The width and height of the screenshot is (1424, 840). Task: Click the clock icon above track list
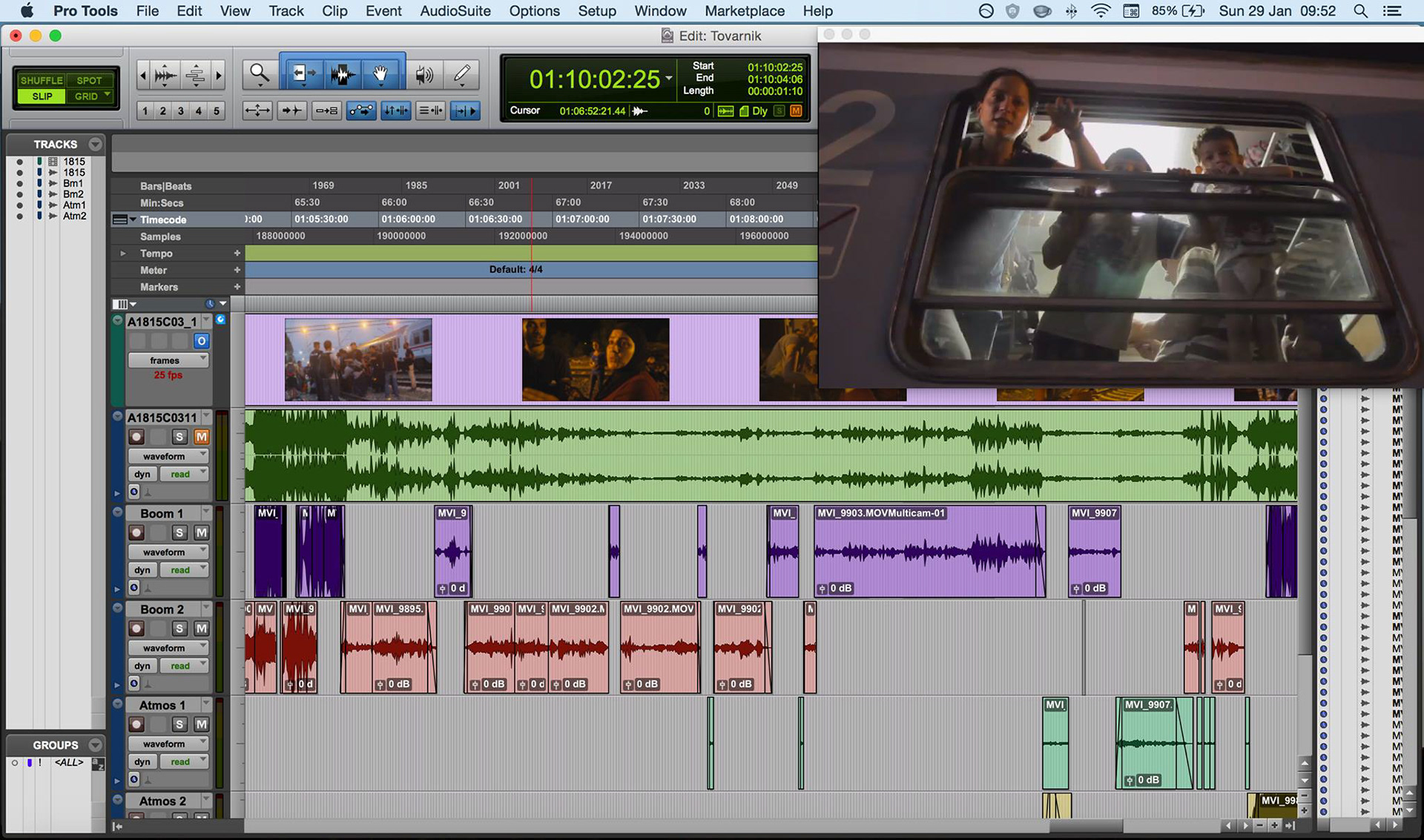[x=210, y=304]
